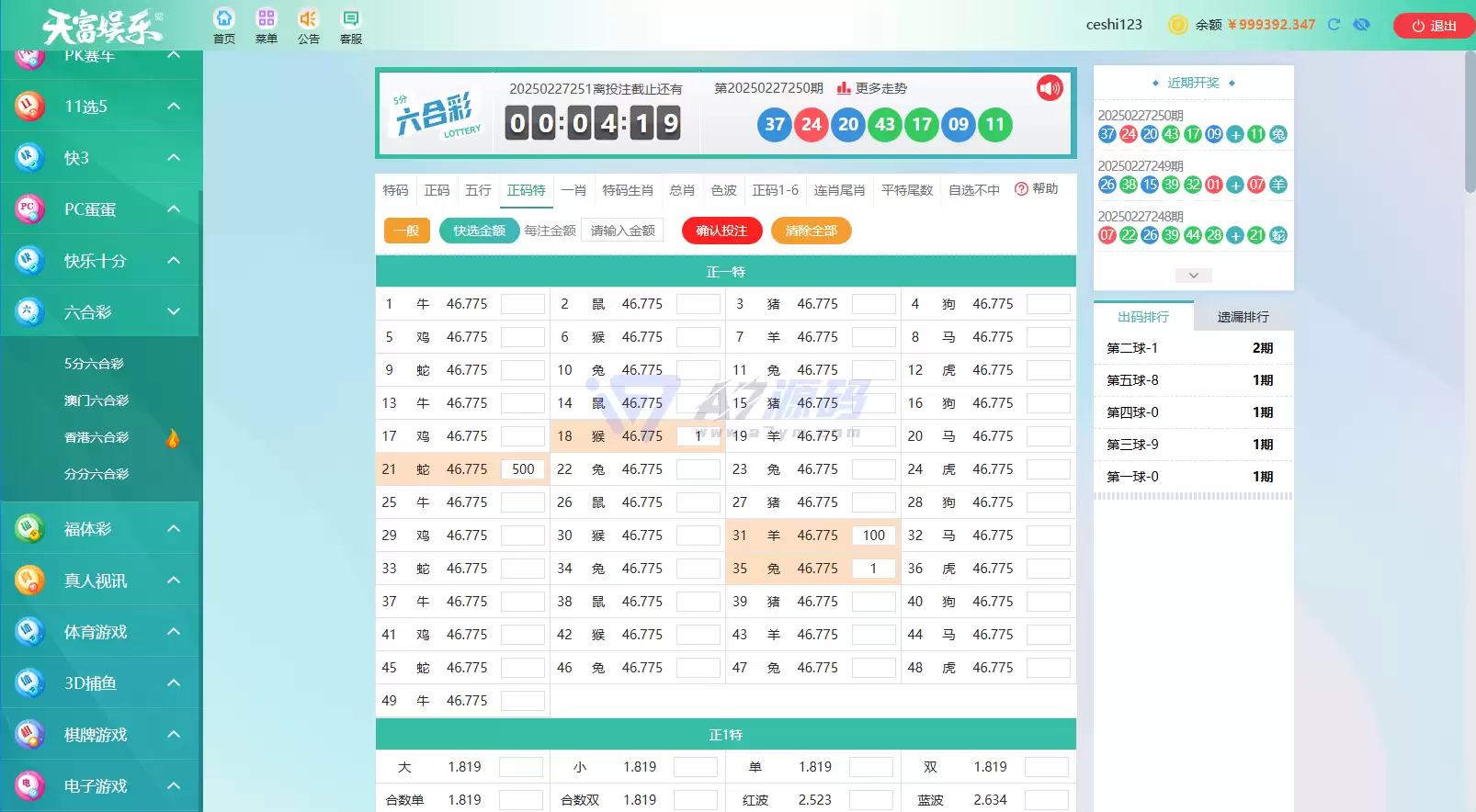Click the 清除全部 clear all button
Screen dimensions: 1476x812
pyautogui.click(x=812, y=231)
